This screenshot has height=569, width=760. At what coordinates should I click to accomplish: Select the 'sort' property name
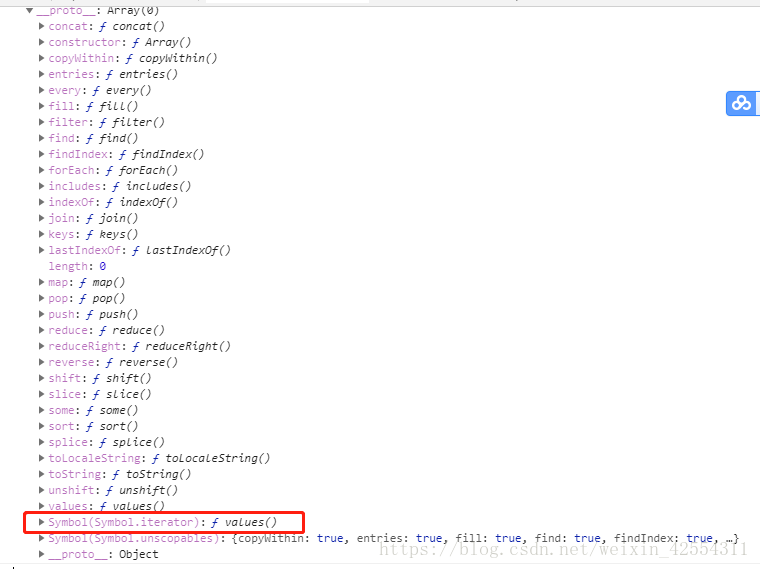[x=61, y=426]
